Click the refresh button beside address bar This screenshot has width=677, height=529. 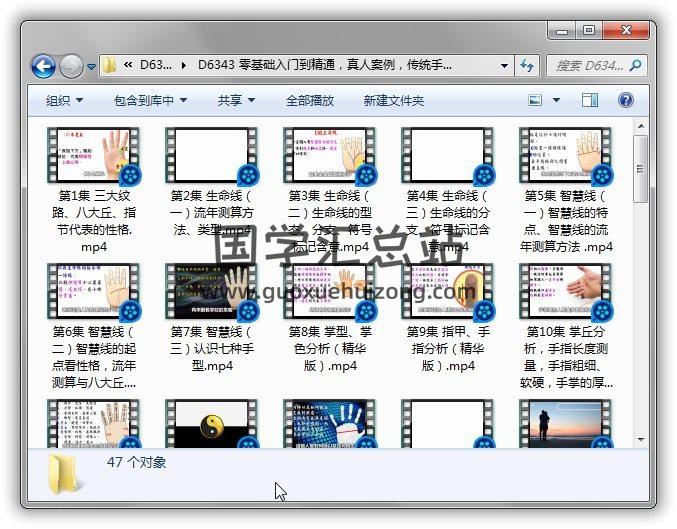[x=528, y=66]
